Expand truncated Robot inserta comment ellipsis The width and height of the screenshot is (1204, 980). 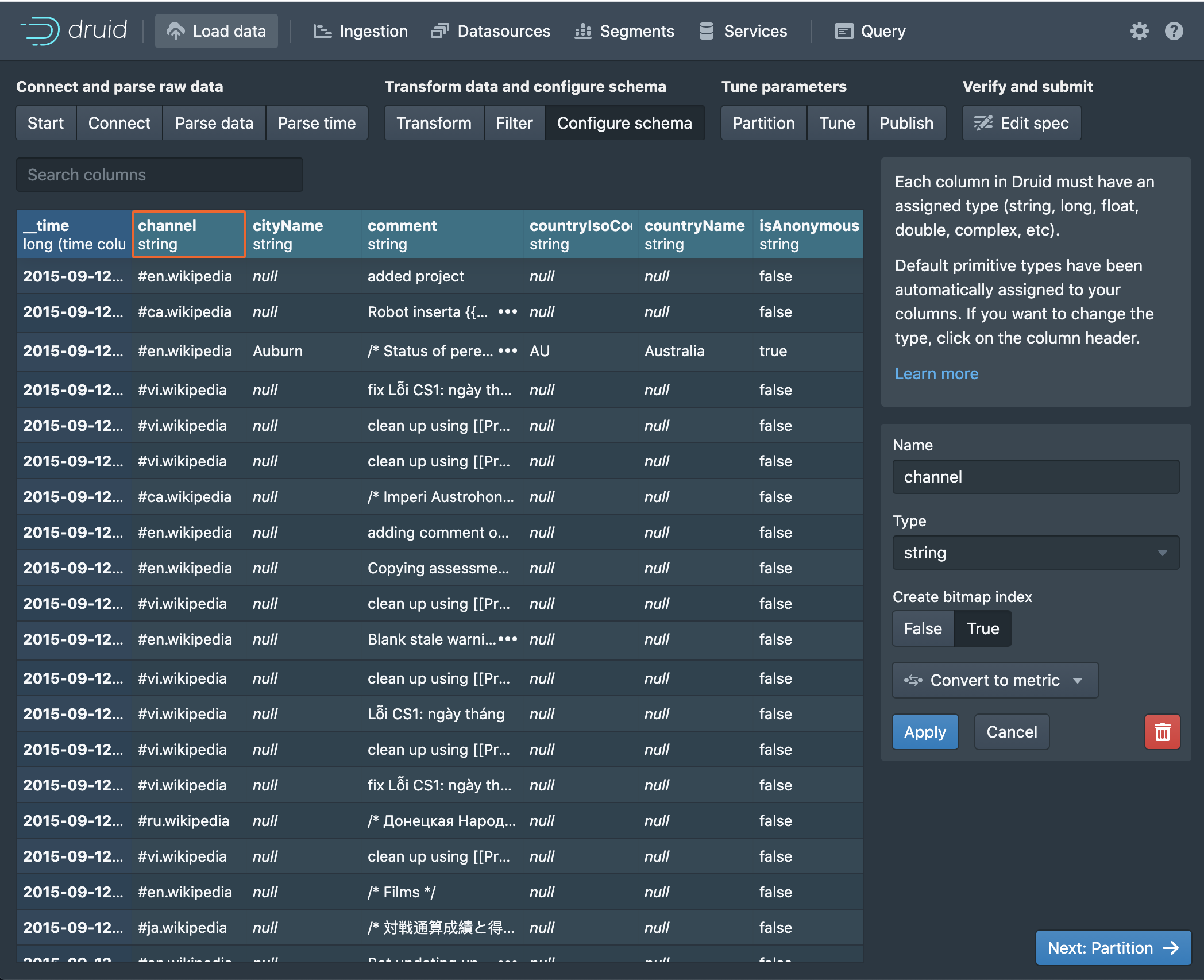507,312
